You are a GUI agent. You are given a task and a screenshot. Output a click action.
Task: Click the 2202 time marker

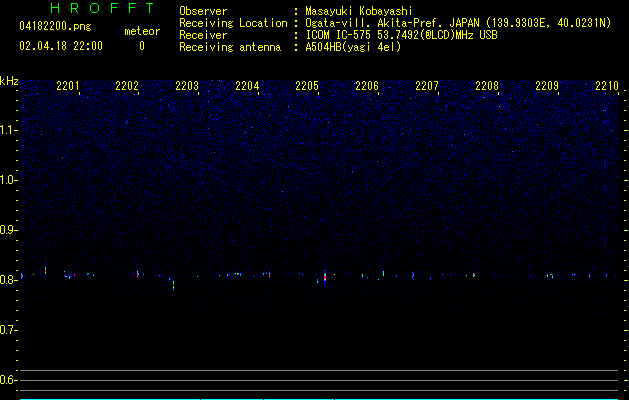tap(127, 86)
